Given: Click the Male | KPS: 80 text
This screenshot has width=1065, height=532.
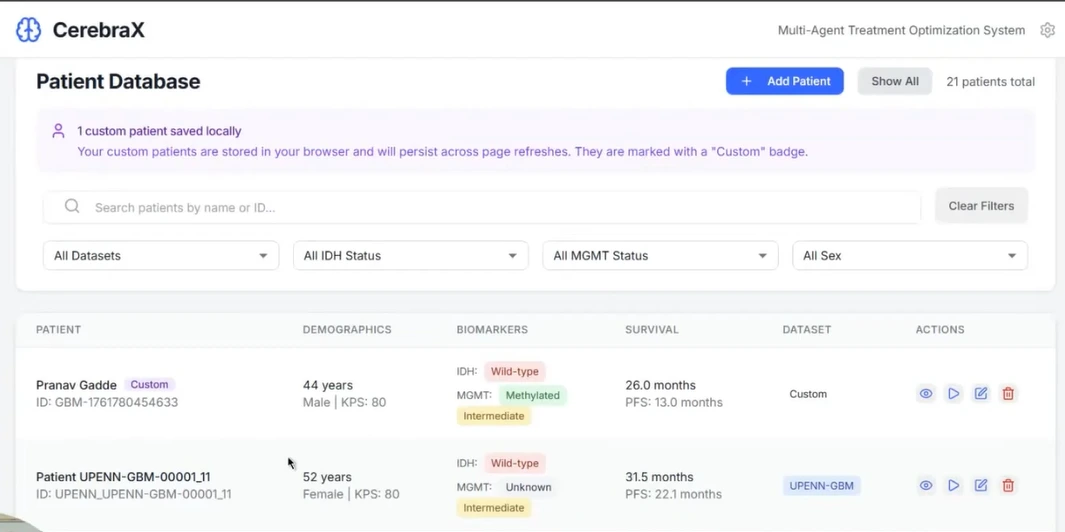Looking at the screenshot, I should tap(344, 402).
